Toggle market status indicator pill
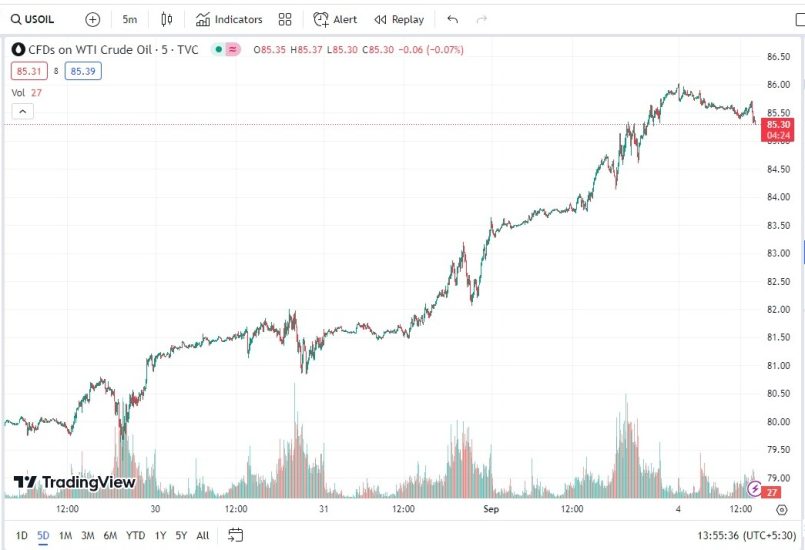 click(225, 49)
